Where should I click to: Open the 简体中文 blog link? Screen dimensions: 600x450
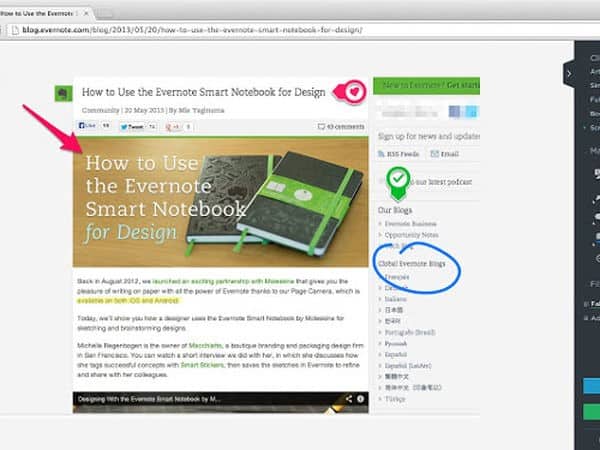(413, 388)
